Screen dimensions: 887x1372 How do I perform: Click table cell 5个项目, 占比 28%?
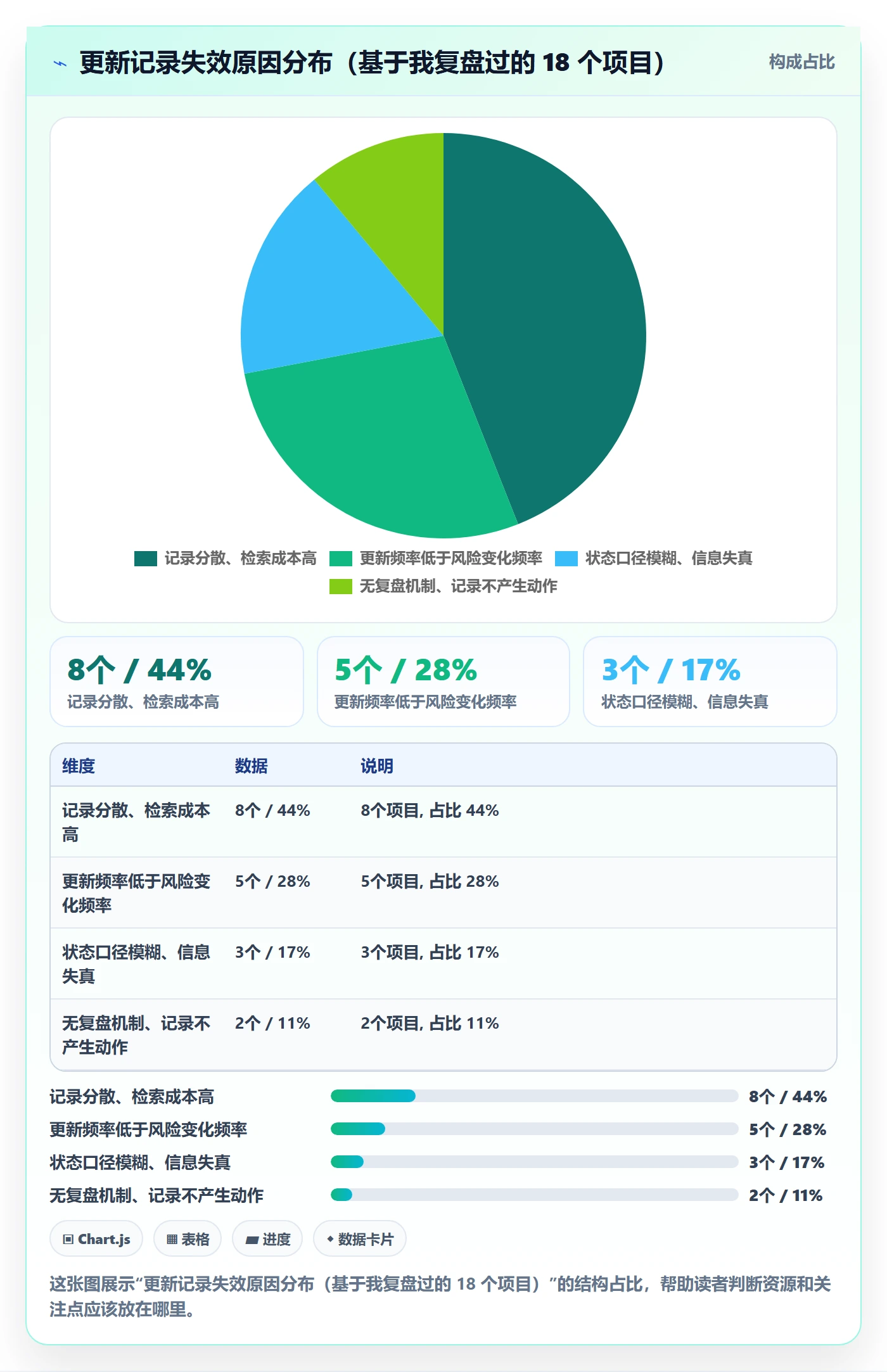pyautogui.click(x=430, y=882)
